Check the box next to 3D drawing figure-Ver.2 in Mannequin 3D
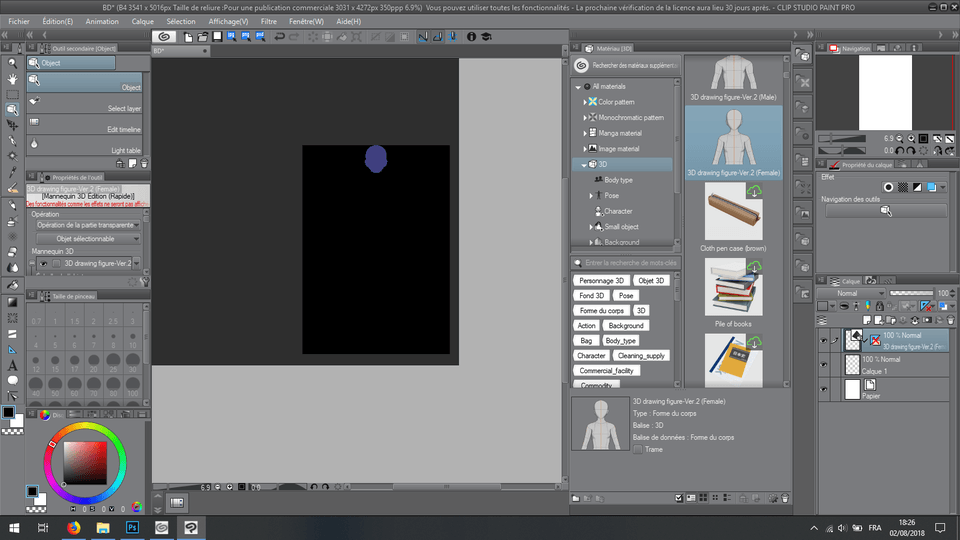Image resolution: width=960 pixels, height=540 pixels. click(x=56, y=264)
